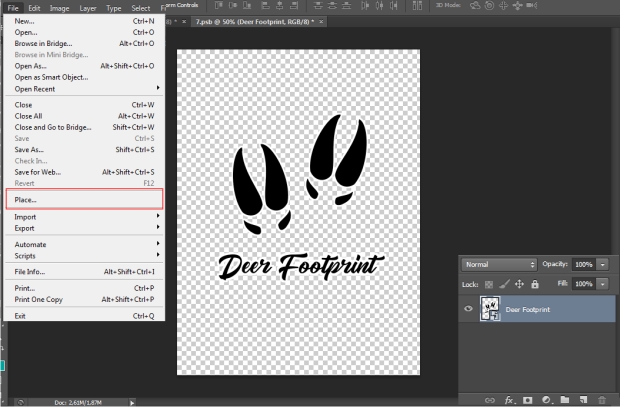Expand the Fill value dropdown arrow
The width and height of the screenshot is (620, 407).
point(603,285)
